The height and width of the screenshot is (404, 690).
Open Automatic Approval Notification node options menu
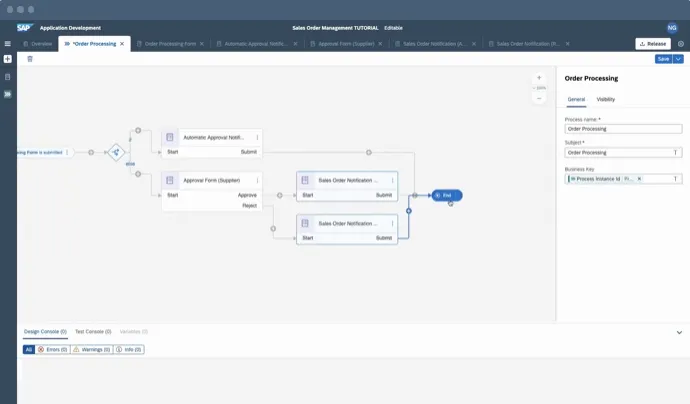click(x=257, y=137)
